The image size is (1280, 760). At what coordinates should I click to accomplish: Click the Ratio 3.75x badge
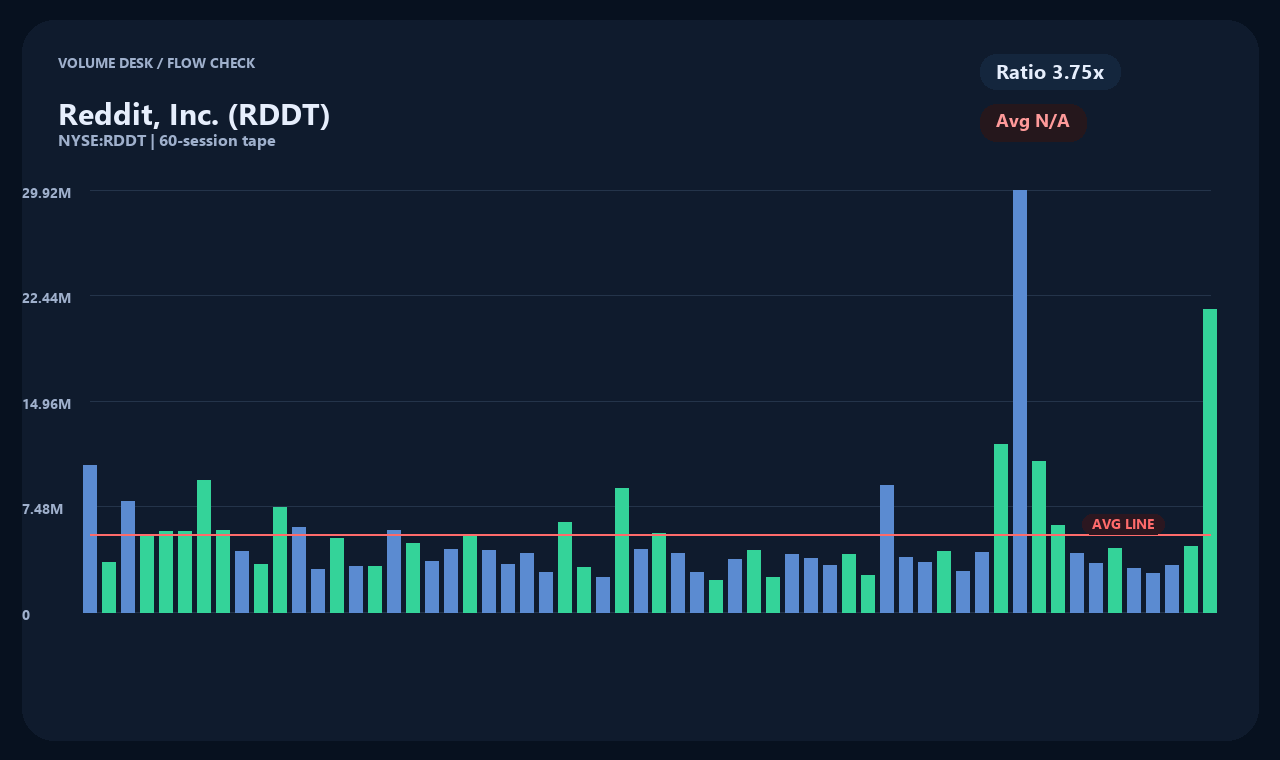pos(1050,72)
